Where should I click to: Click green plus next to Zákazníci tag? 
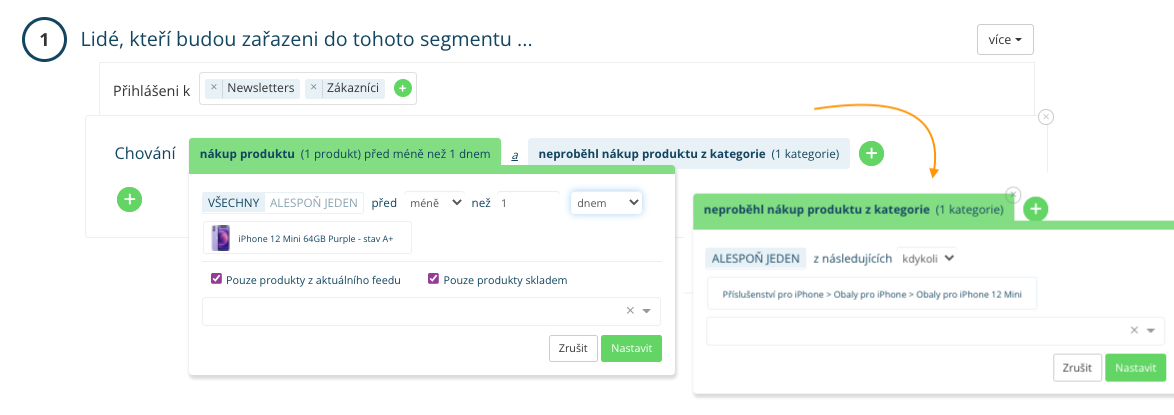click(402, 88)
